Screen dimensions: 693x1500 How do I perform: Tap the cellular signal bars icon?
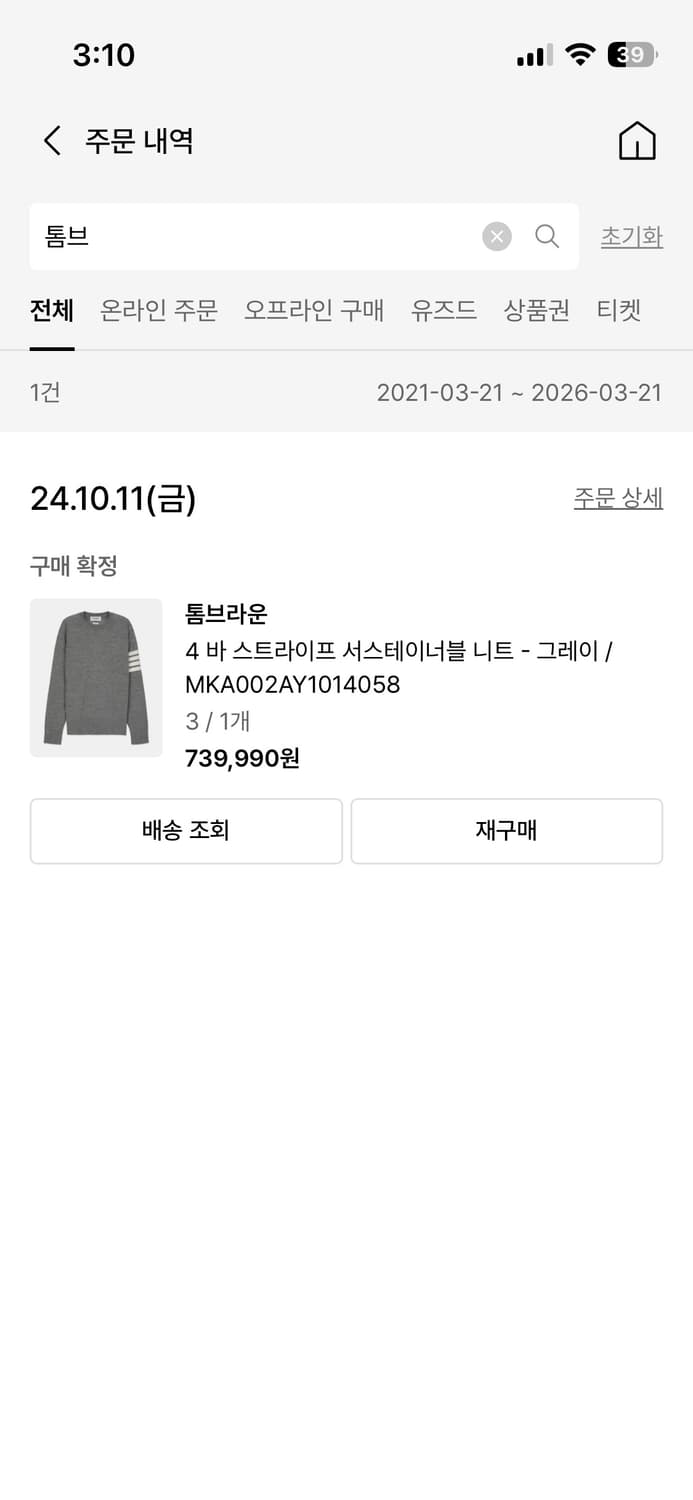click(533, 55)
